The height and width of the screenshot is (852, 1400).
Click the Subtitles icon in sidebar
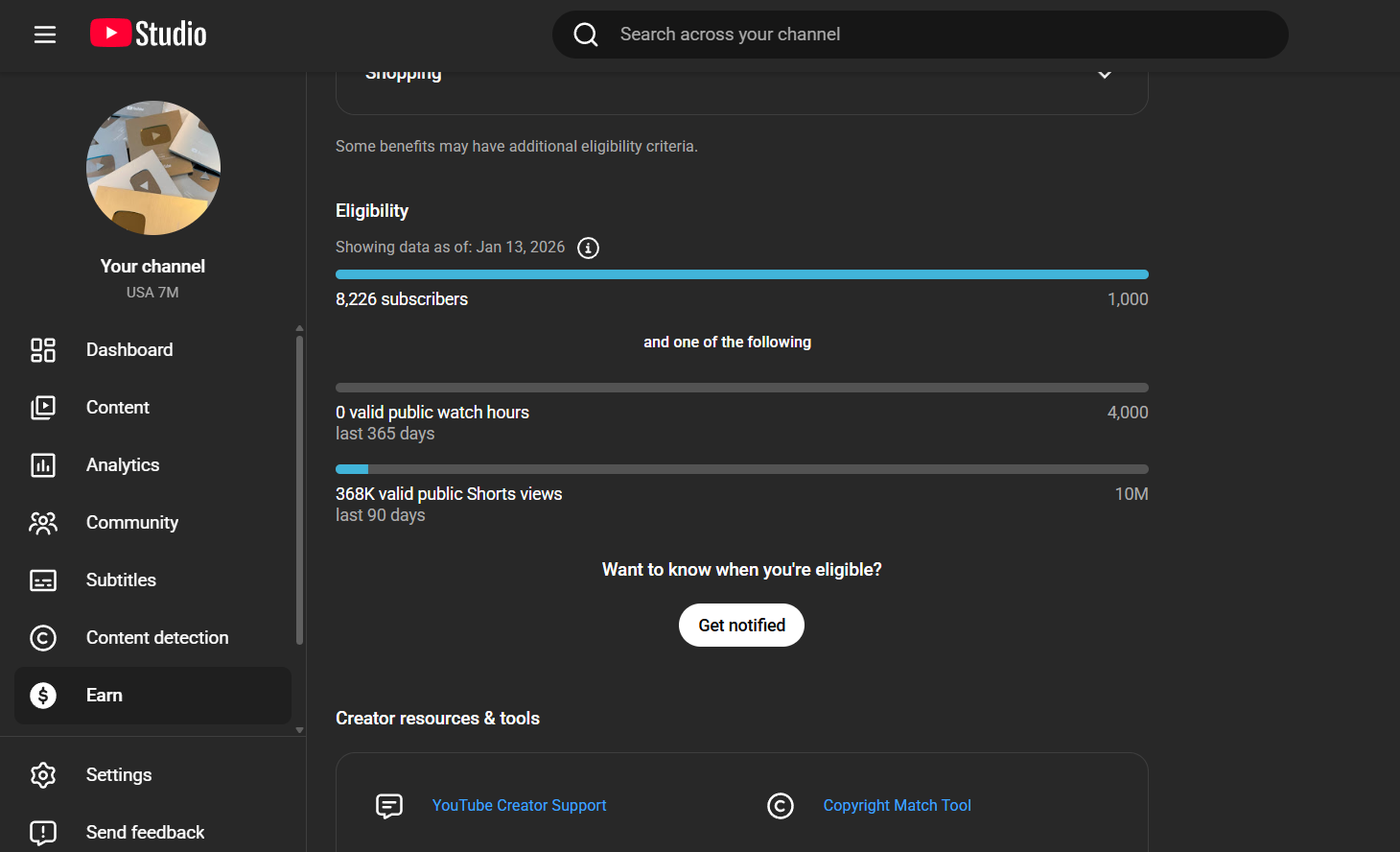click(43, 580)
